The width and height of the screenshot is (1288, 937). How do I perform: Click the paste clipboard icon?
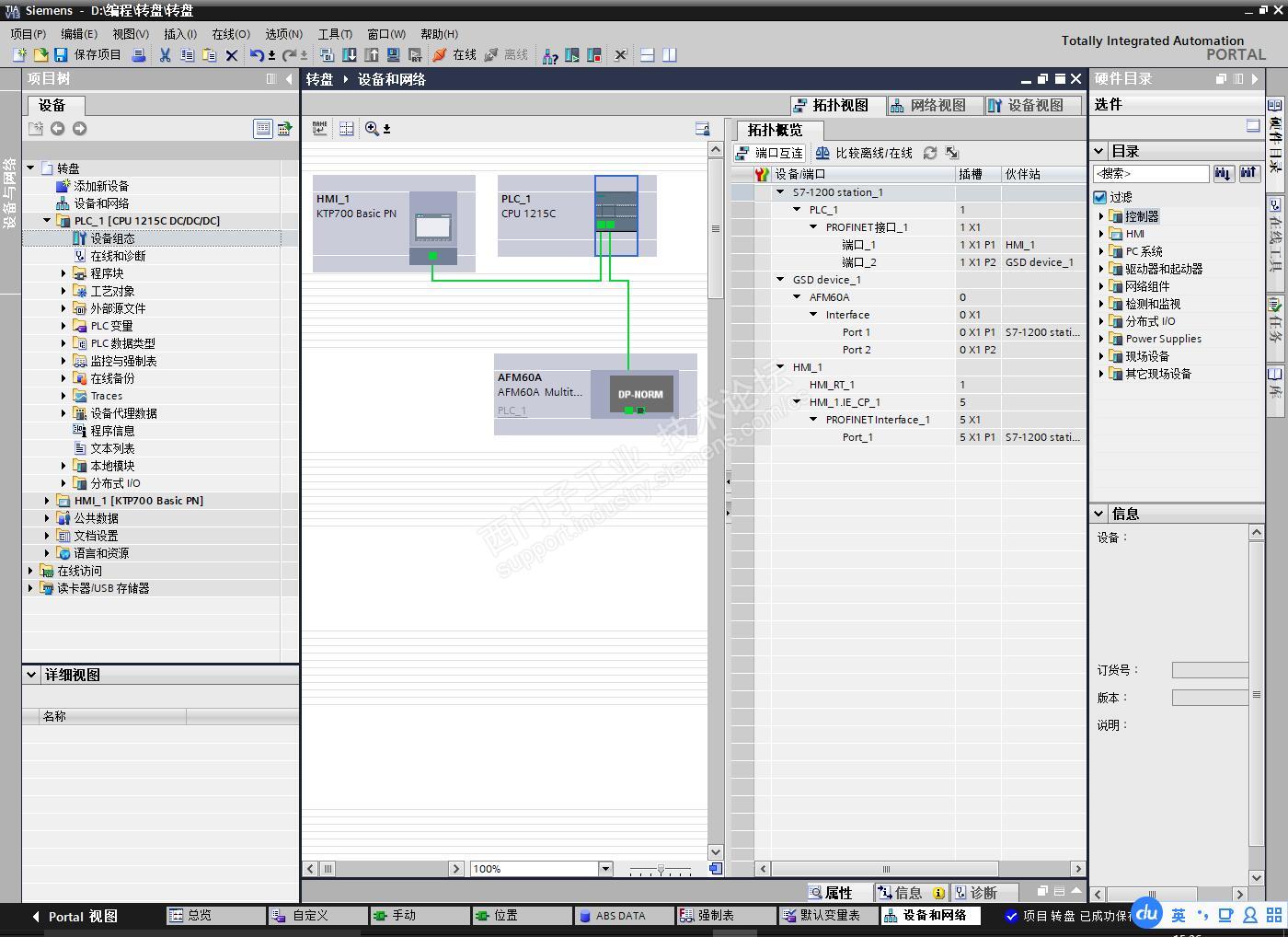(x=209, y=55)
